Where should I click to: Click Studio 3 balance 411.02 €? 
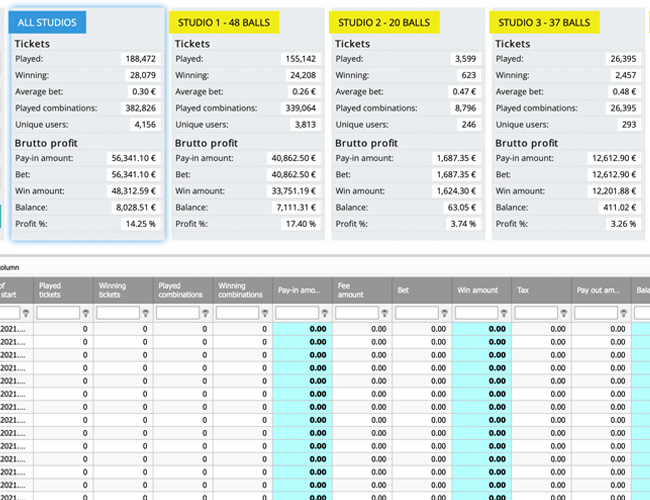[619, 207]
